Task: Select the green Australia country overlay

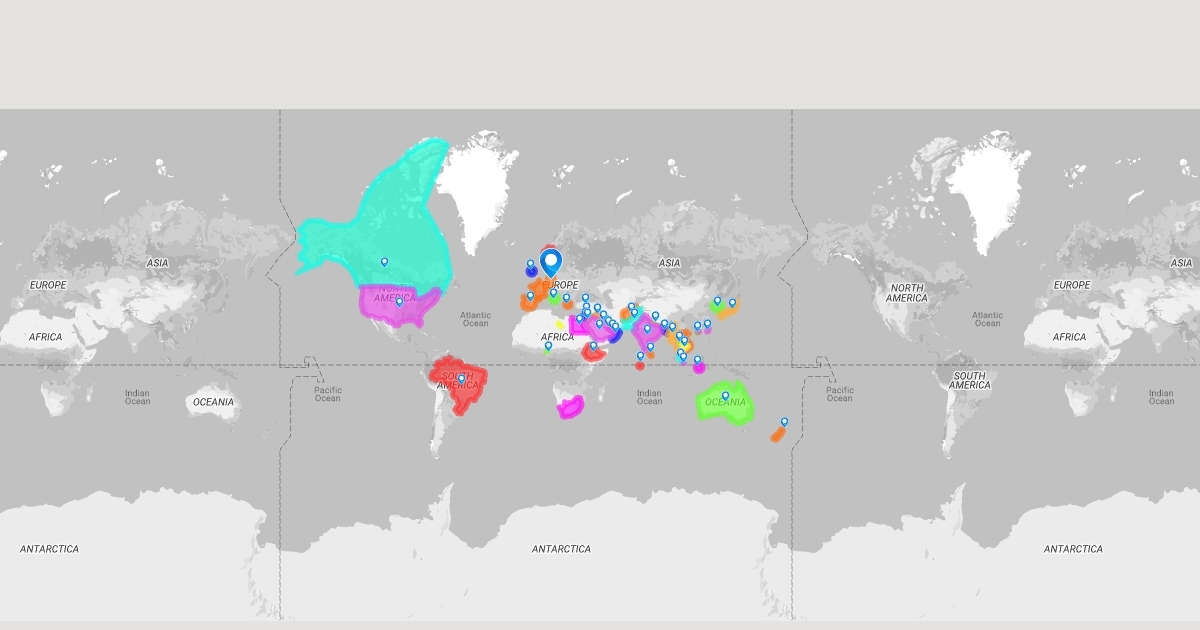Action: (723, 402)
